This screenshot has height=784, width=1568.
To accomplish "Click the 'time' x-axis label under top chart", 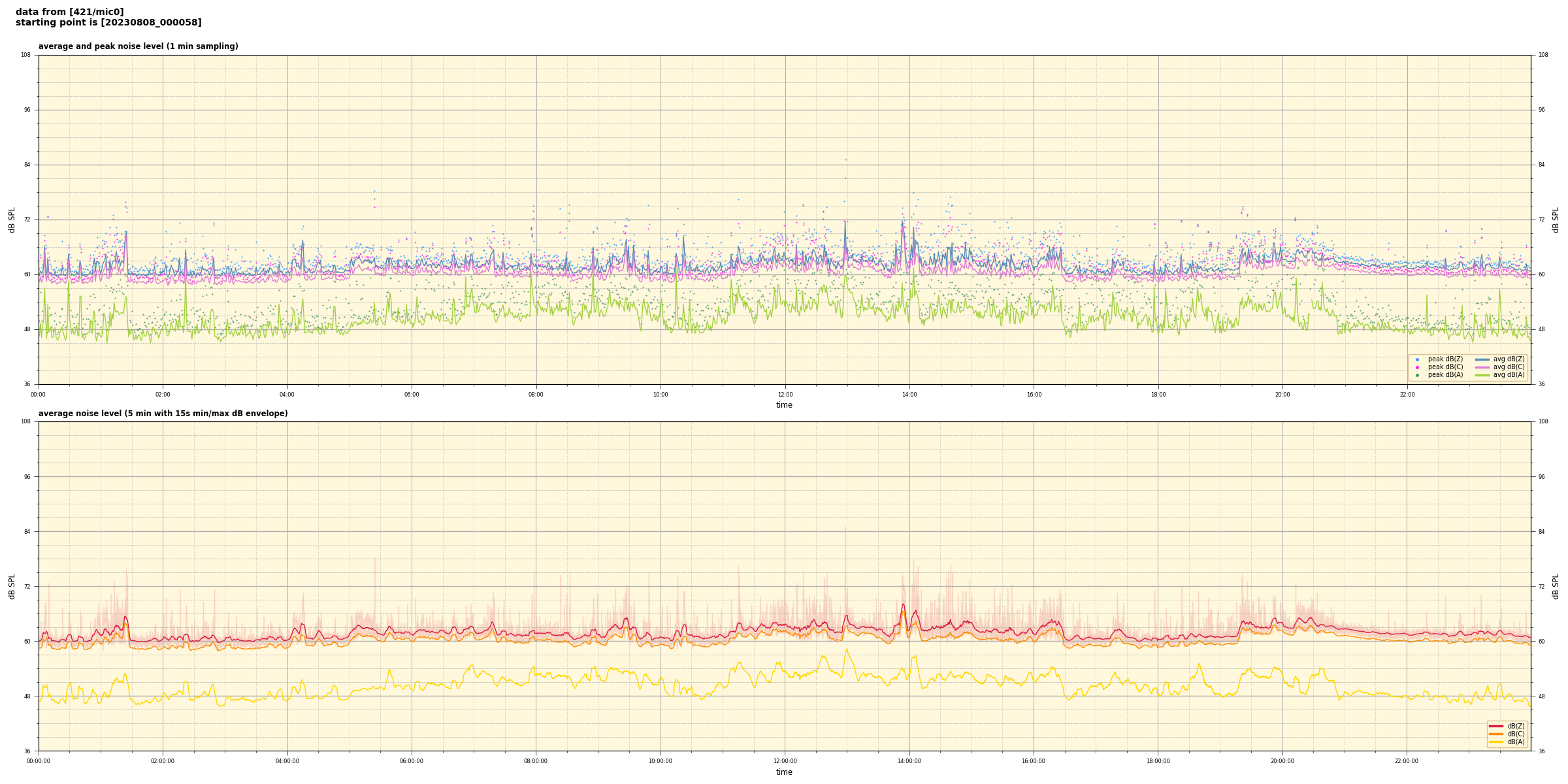I will click(x=784, y=405).
